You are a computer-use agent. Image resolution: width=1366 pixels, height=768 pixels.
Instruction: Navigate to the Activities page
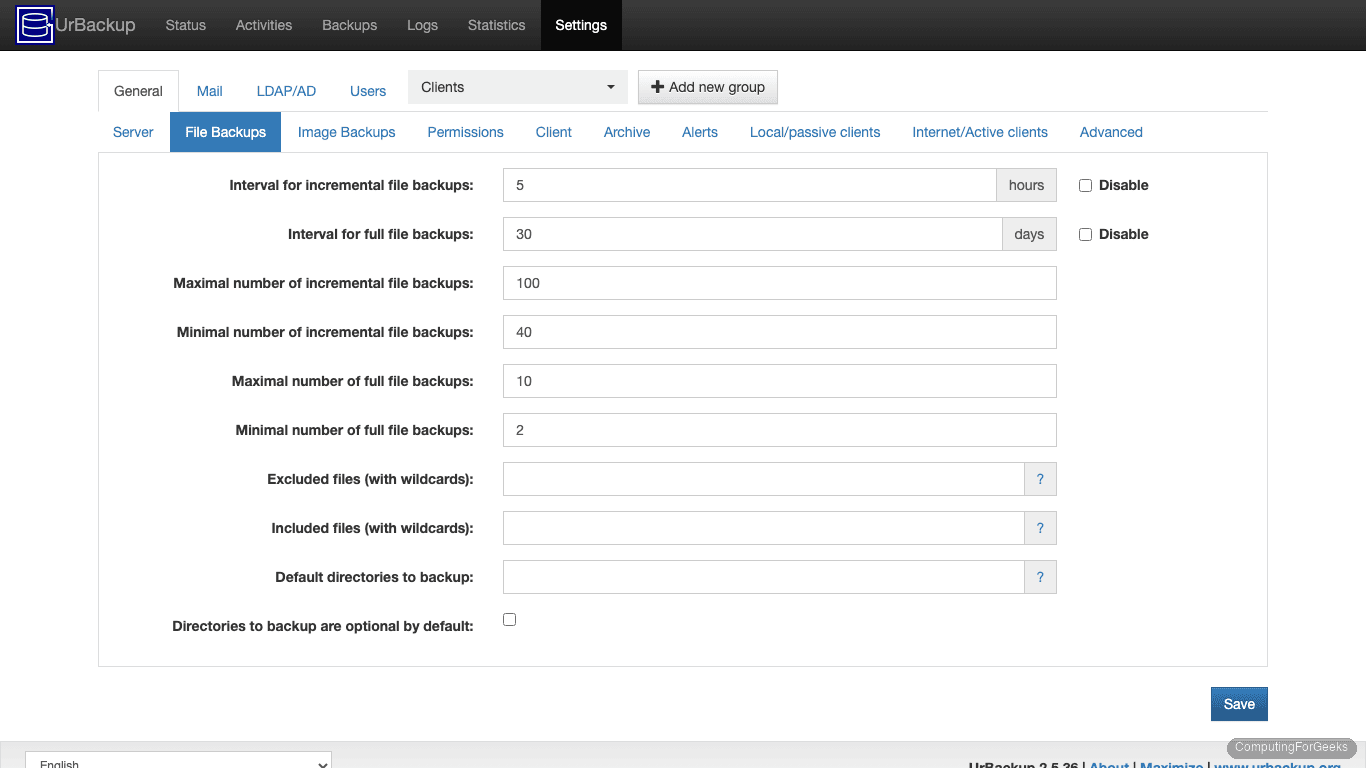[263, 25]
